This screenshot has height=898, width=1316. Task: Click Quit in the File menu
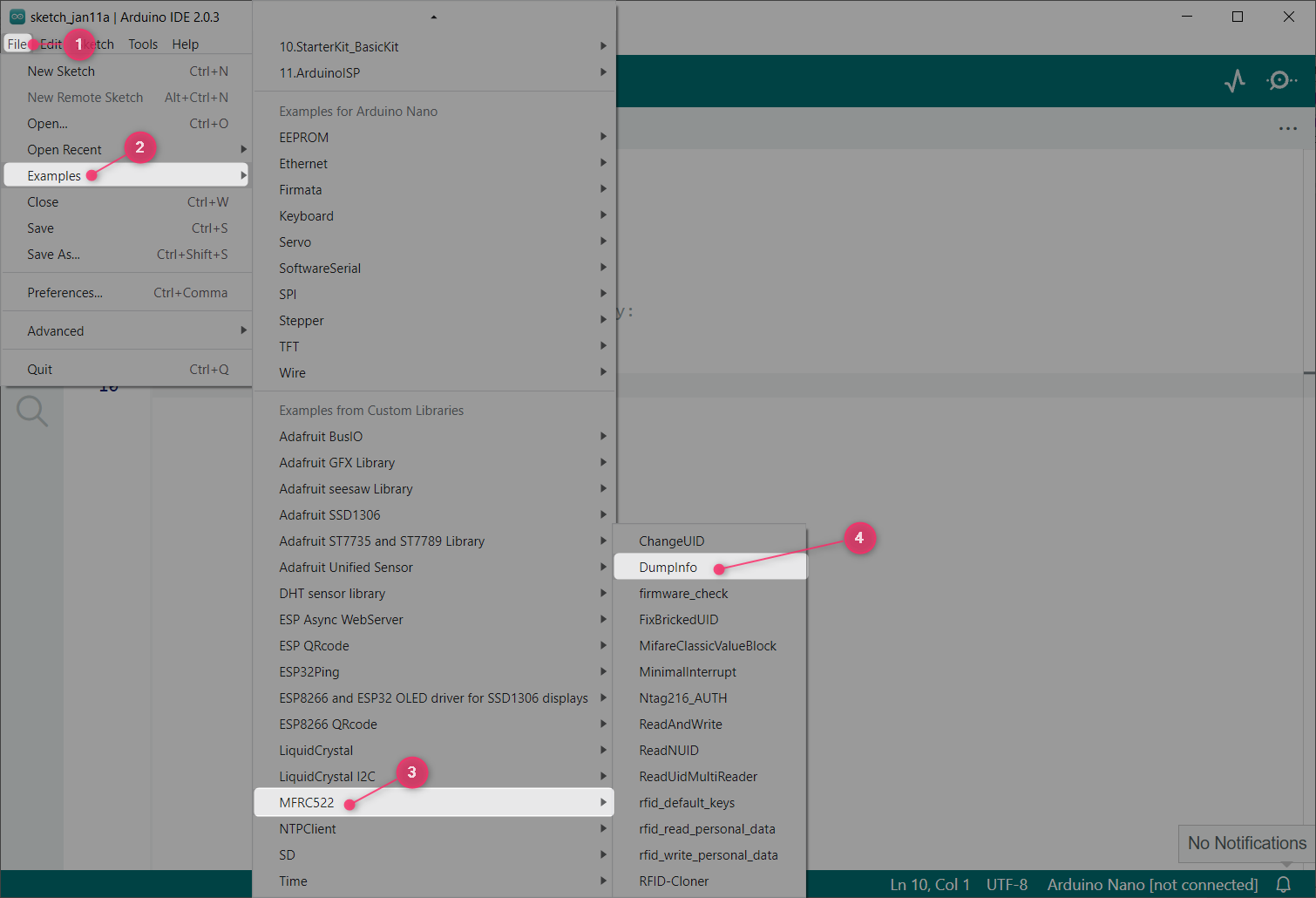[127, 370]
